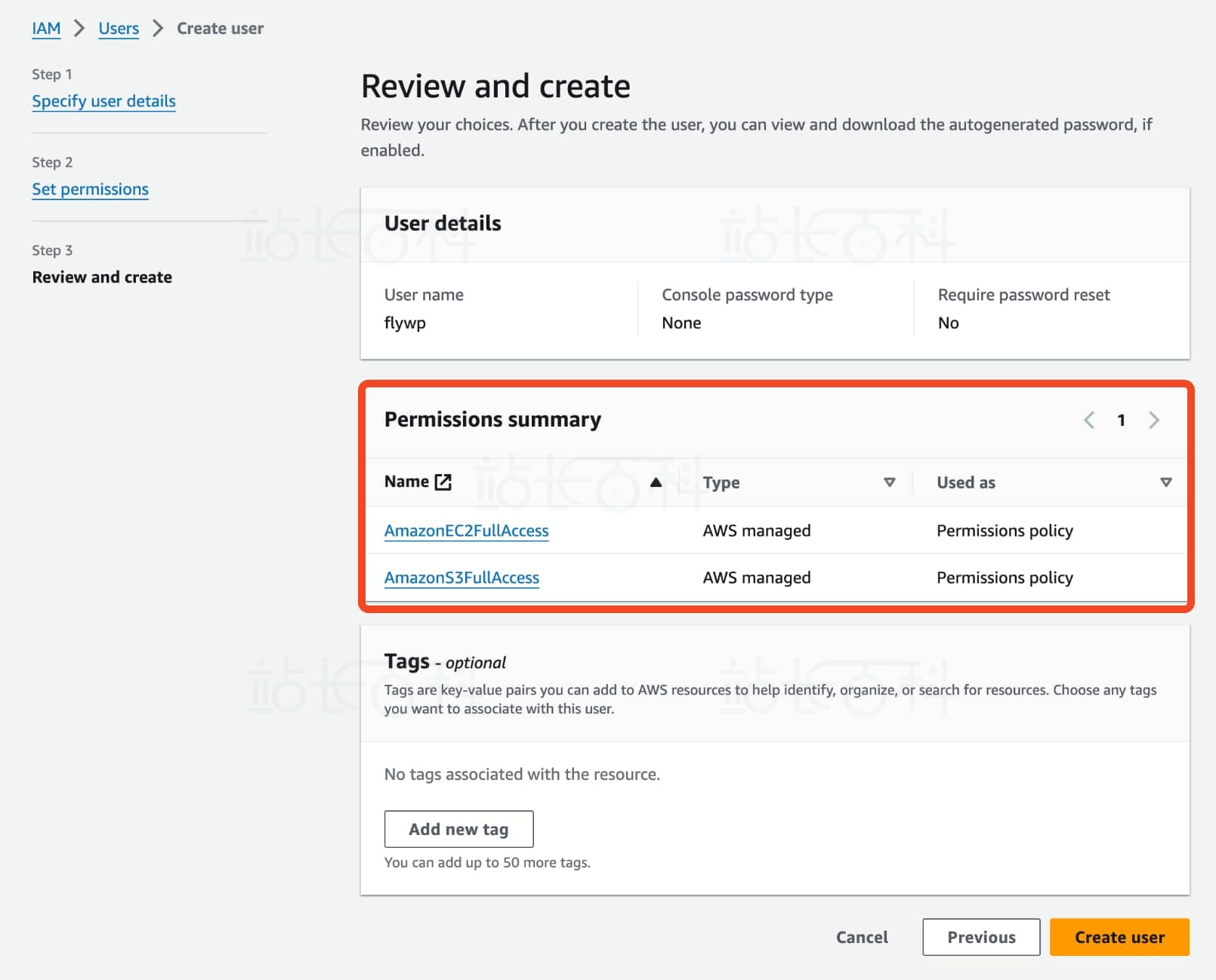The height and width of the screenshot is (980, 1216).
Task: Confirm with the orange Create user button
Action: click(1119, 937)
